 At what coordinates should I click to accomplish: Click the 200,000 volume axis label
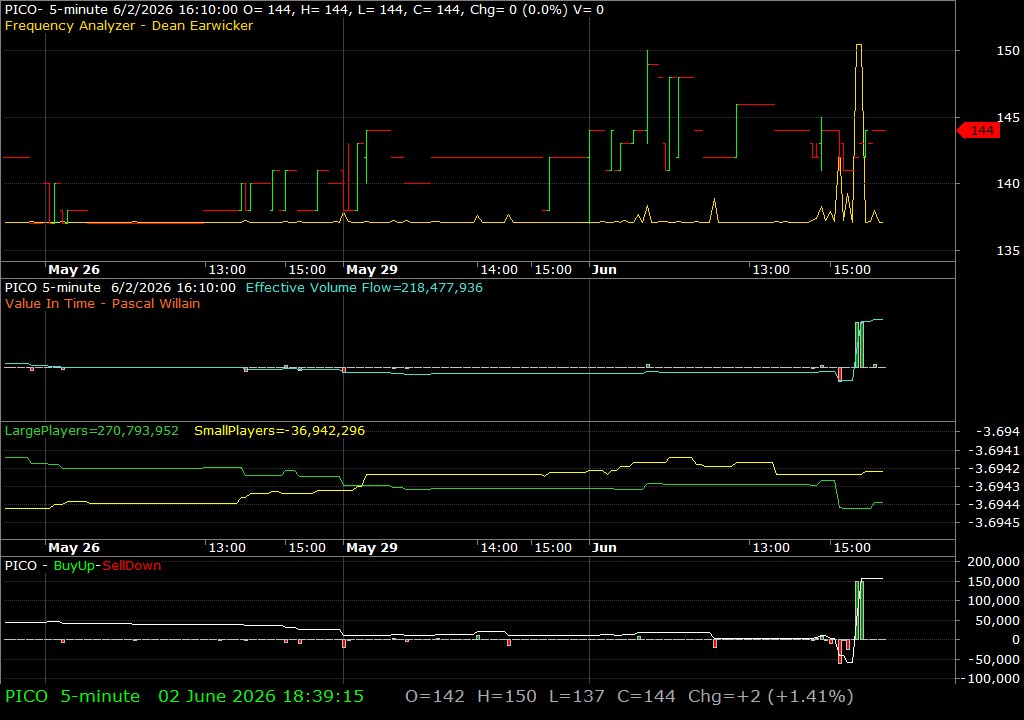[x=993, y=561]
